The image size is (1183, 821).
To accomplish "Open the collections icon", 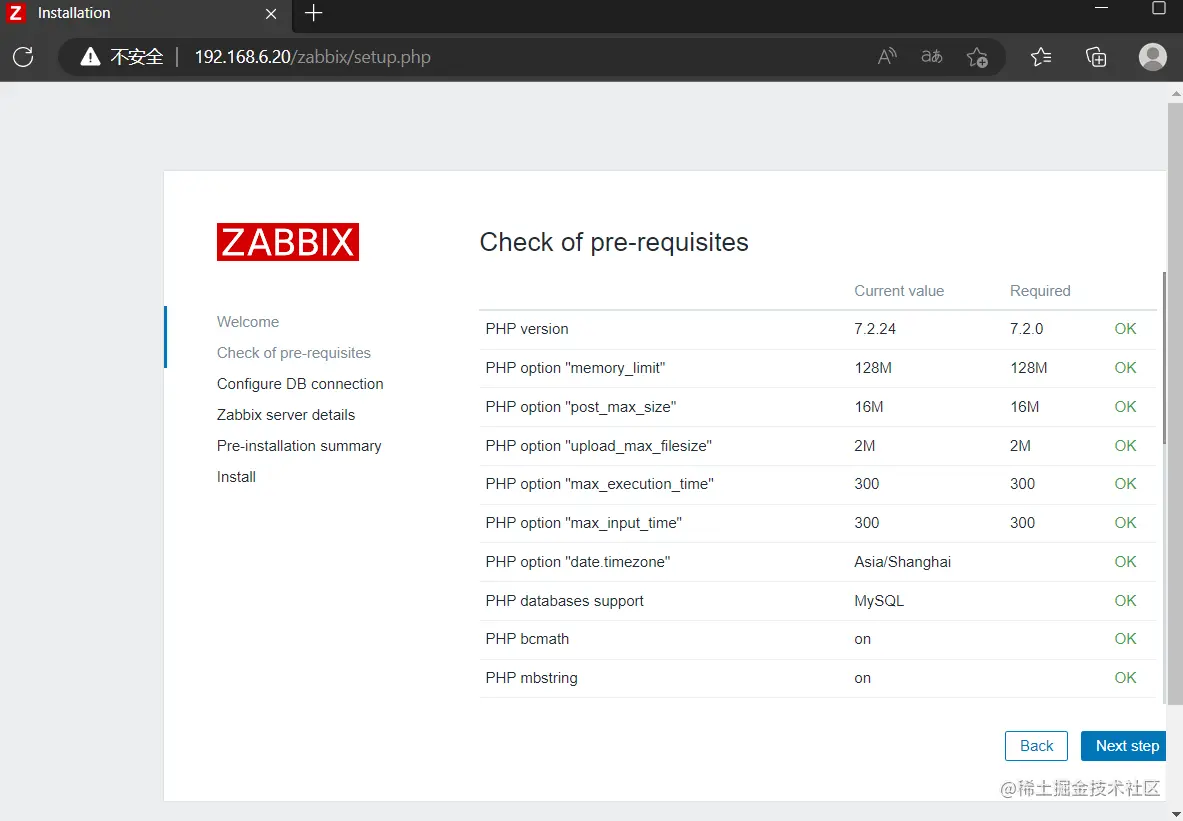I will [1095, 57].
